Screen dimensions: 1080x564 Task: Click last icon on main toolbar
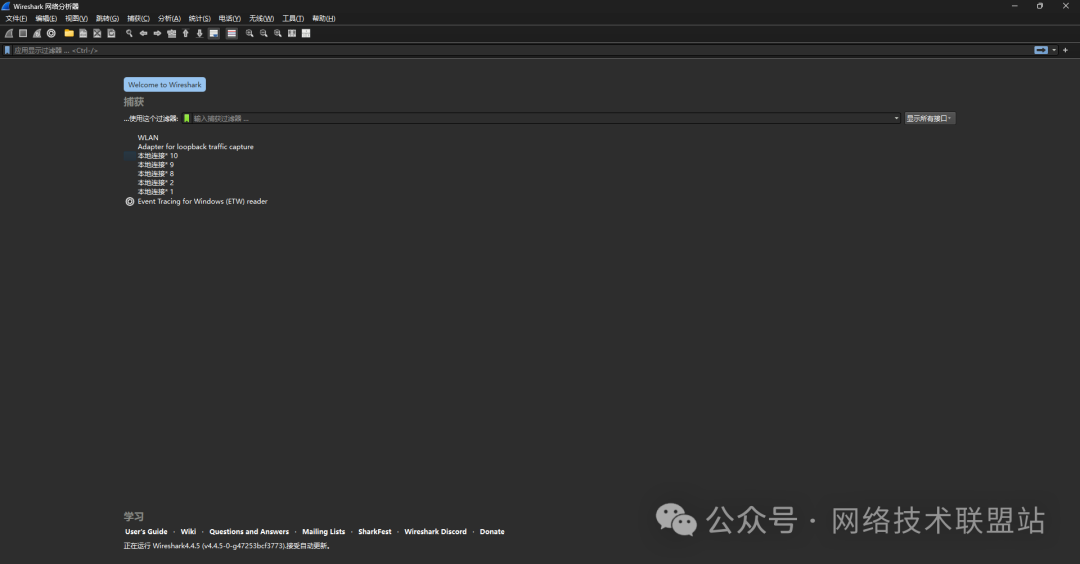[x=306, y=33]
